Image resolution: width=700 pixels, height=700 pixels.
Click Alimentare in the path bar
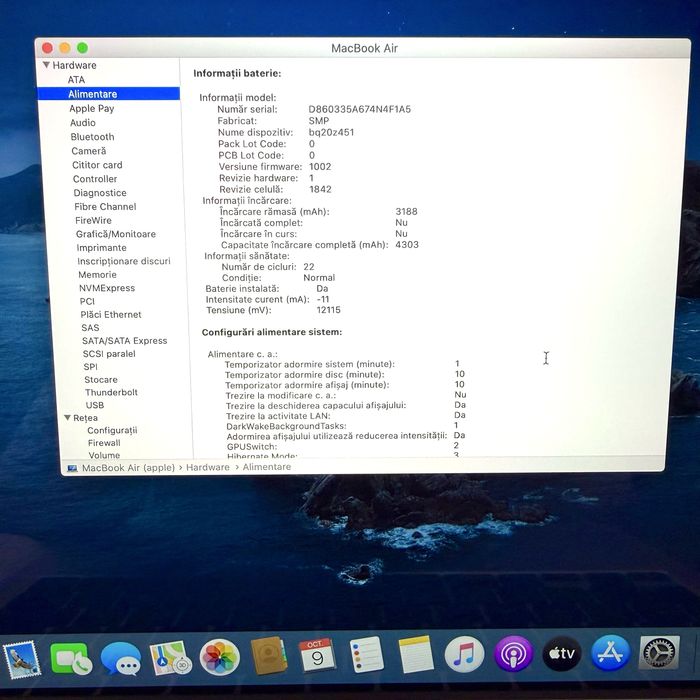click(x=267, y=467)
